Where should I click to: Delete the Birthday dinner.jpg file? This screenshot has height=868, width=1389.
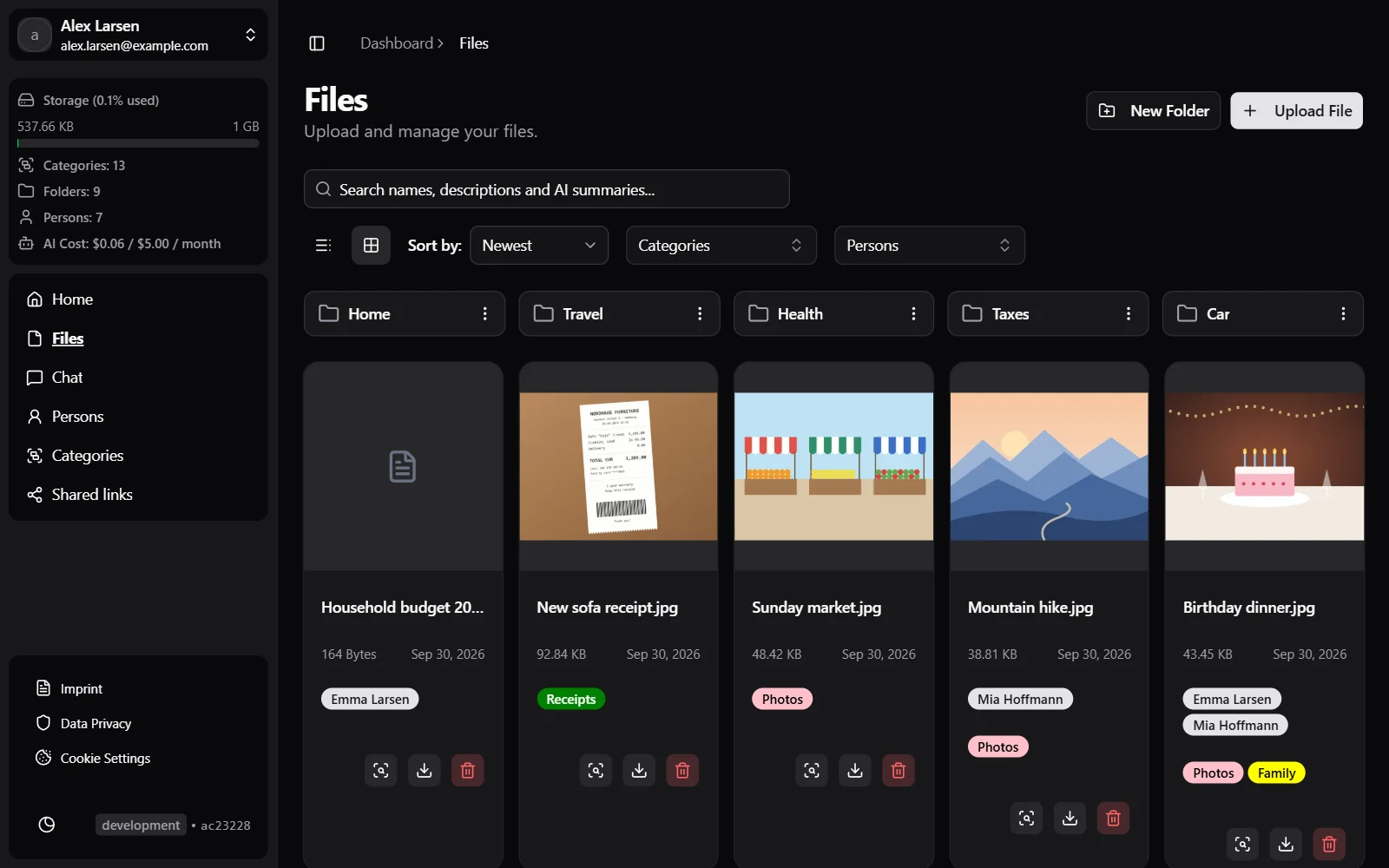click(x=1329, y=844)
